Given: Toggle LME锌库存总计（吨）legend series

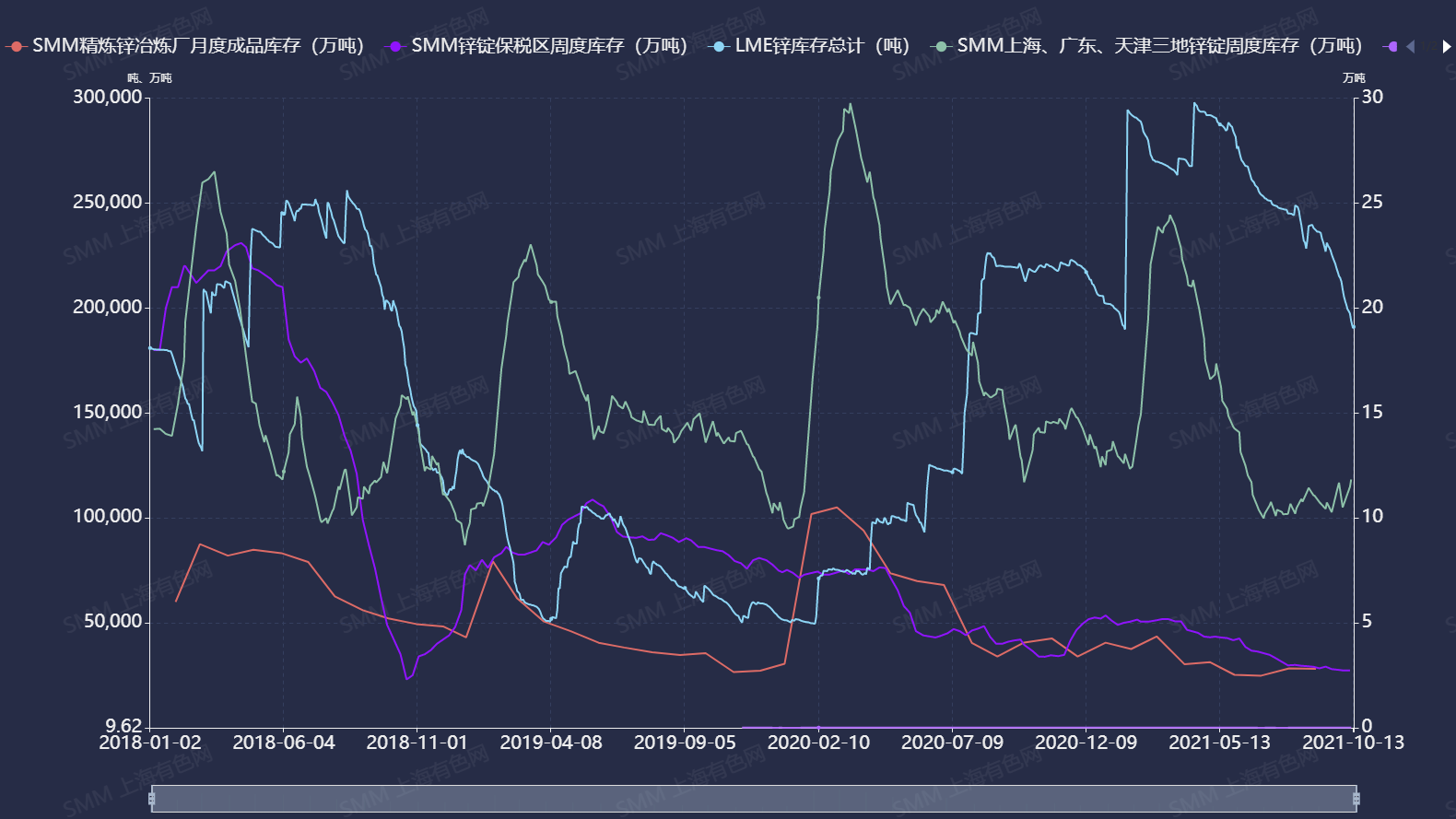Looking at the screenshot, I should (809, 46).
